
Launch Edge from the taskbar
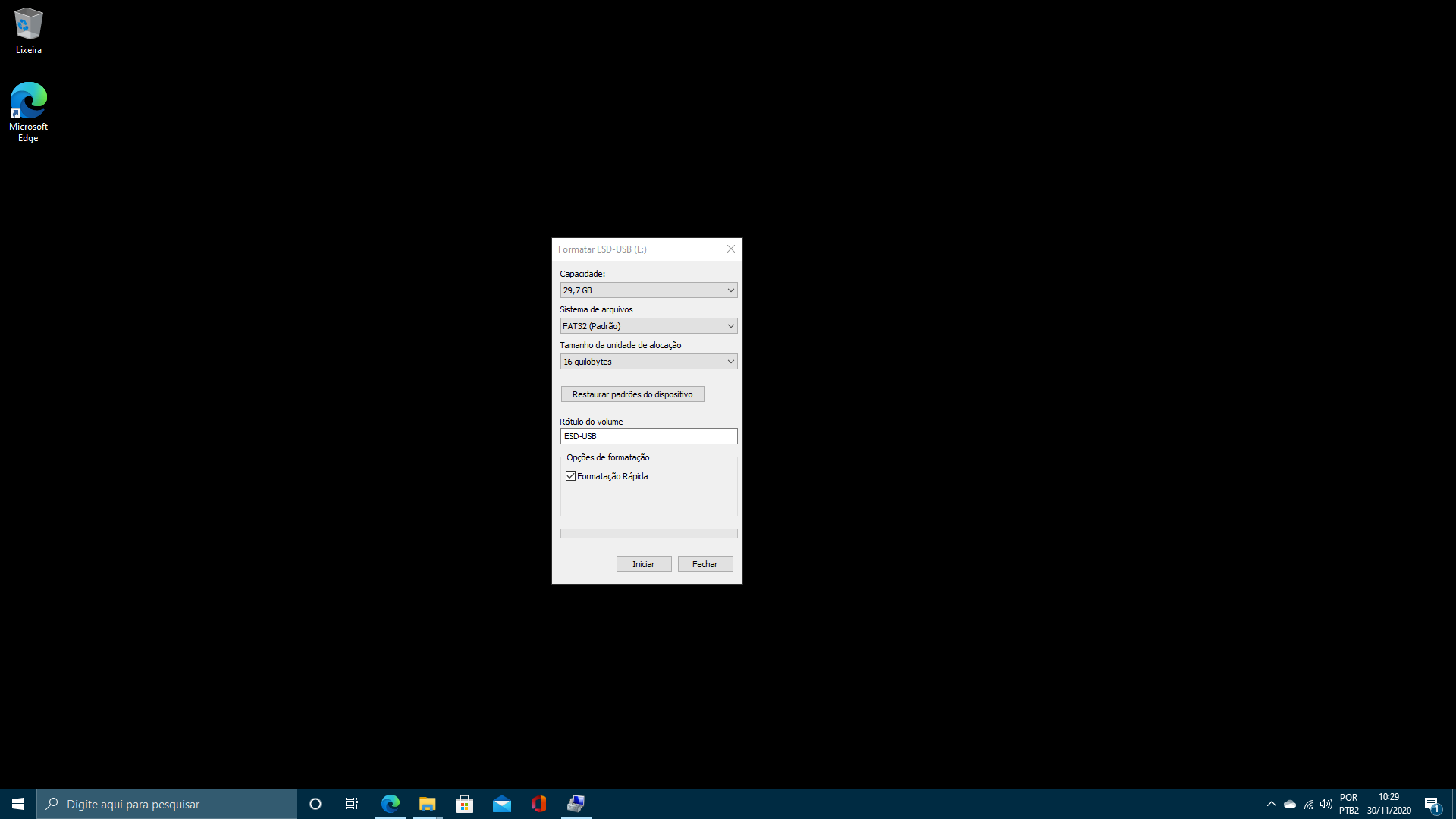pyautogui.click(x=391, y=804)
